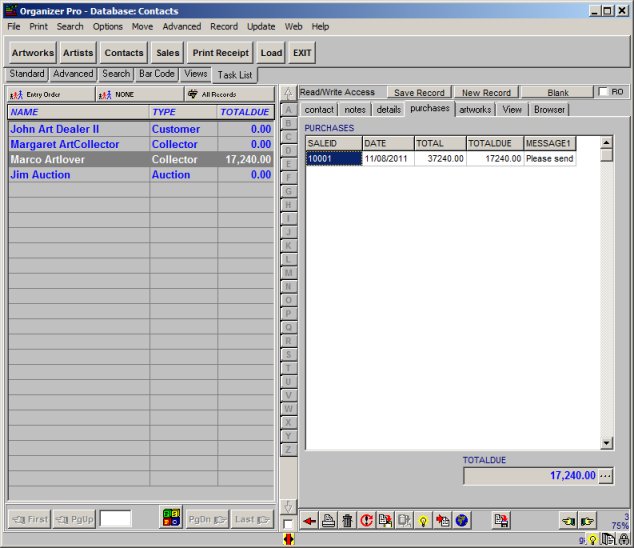Click the SALEID cell 10001
This screenshot has width=634, height=548.
334,159
